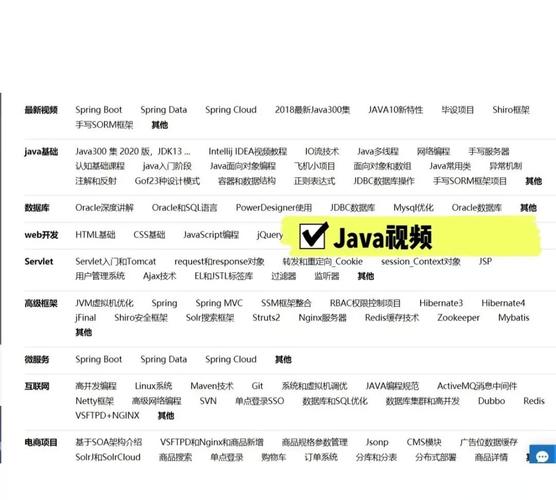Viewport: 556px width, 500px height.
Task: Open the Dubbo link
Action: coord(491,401)
